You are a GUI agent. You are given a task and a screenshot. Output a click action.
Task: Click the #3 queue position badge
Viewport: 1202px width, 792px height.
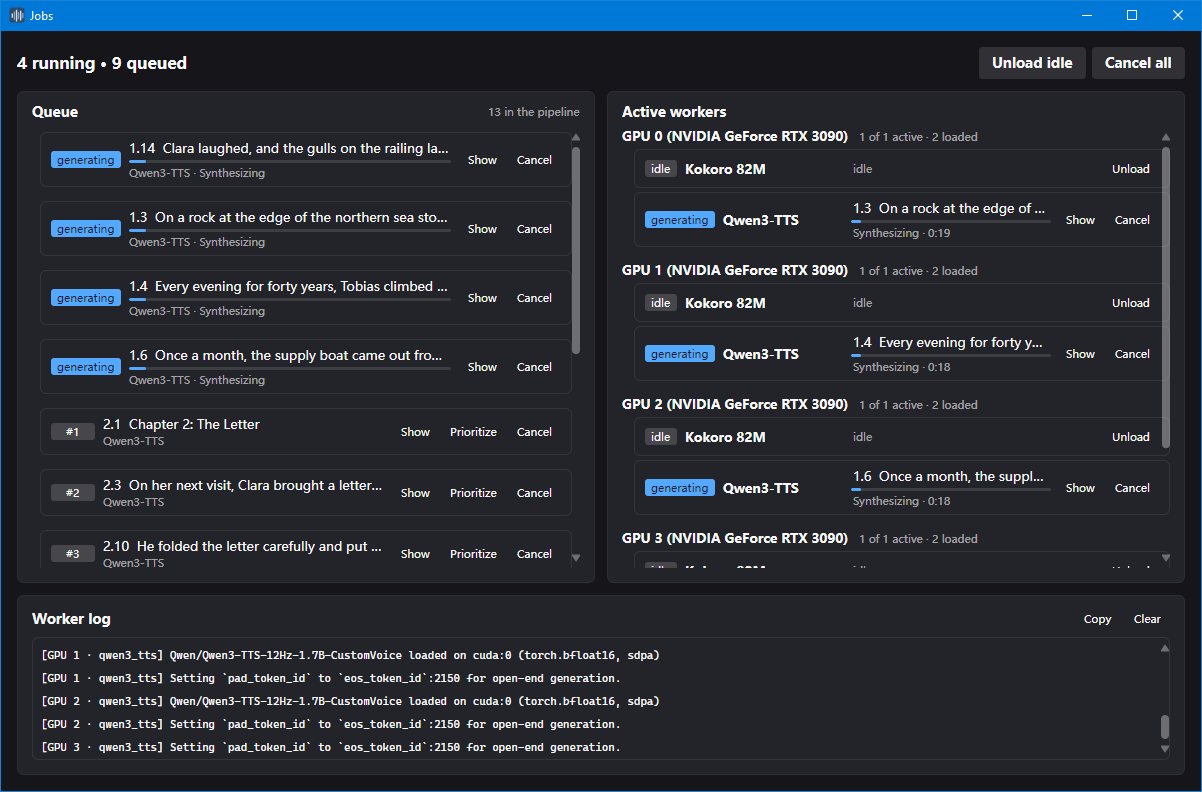[x=73, y=554]
